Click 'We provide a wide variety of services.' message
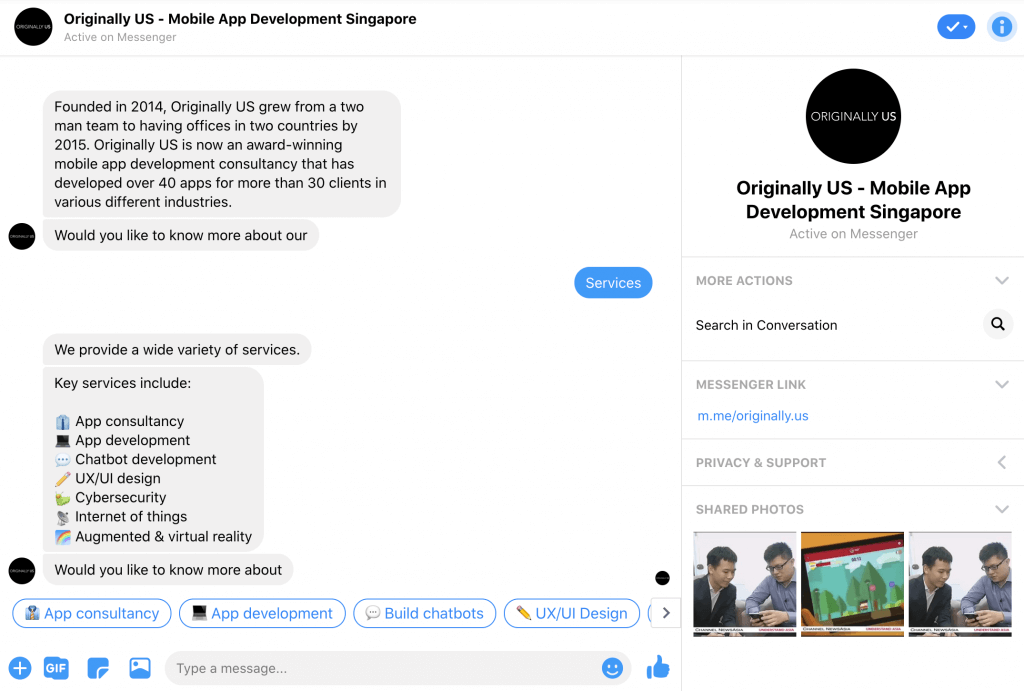The width and height of the screenshot is (1024, 691). (x=177, y=350)
